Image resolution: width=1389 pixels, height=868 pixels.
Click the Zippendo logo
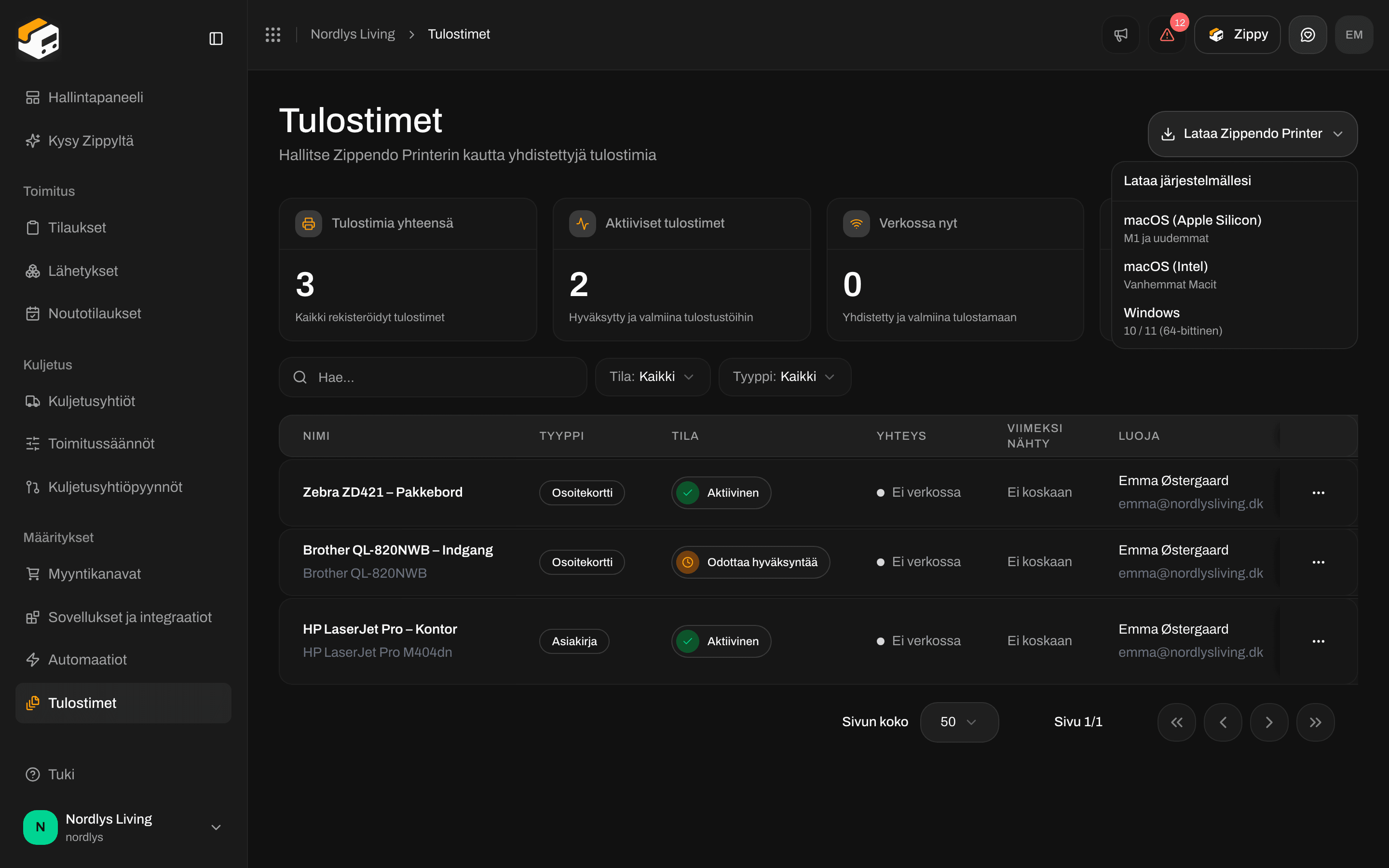click(39, 39)
